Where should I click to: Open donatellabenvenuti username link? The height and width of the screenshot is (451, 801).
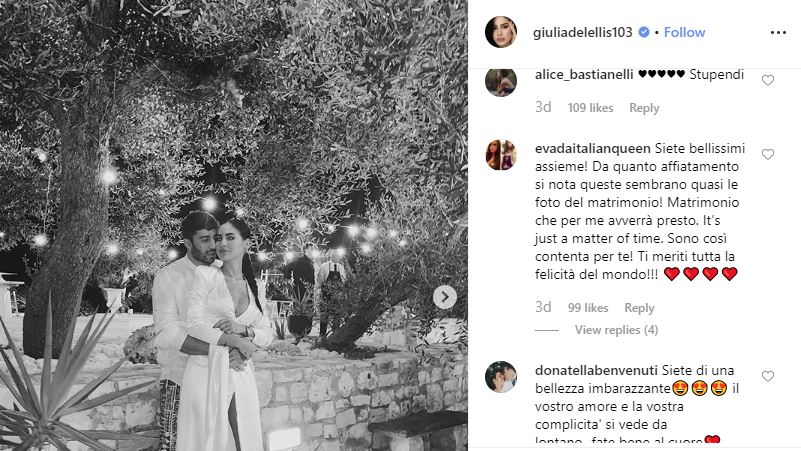point(597,370)
